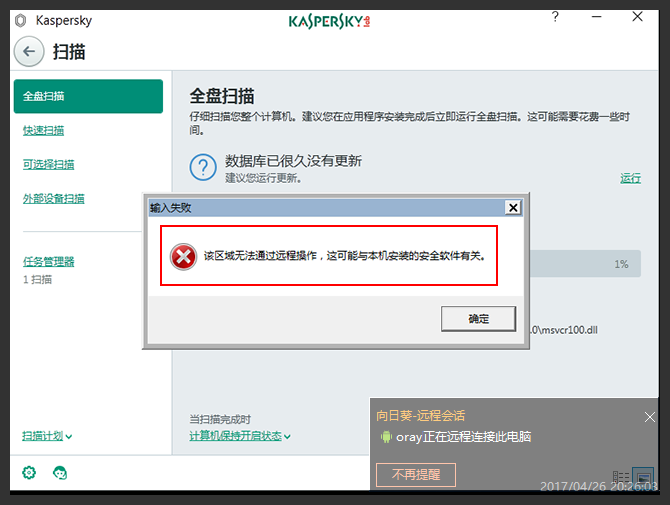Screen dimensions: 670x505
Task: Open the 任务管理器 link
Action: click(49, 261)
